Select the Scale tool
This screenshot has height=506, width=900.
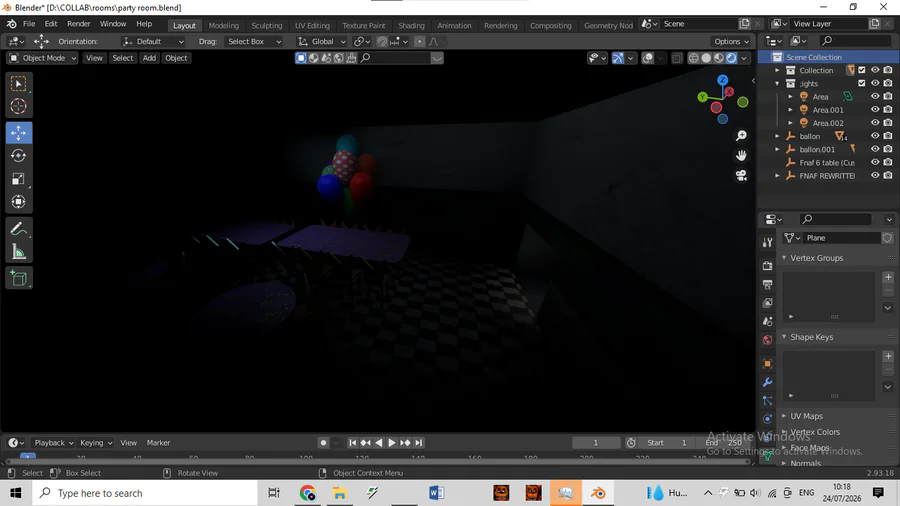coord(18,179)
